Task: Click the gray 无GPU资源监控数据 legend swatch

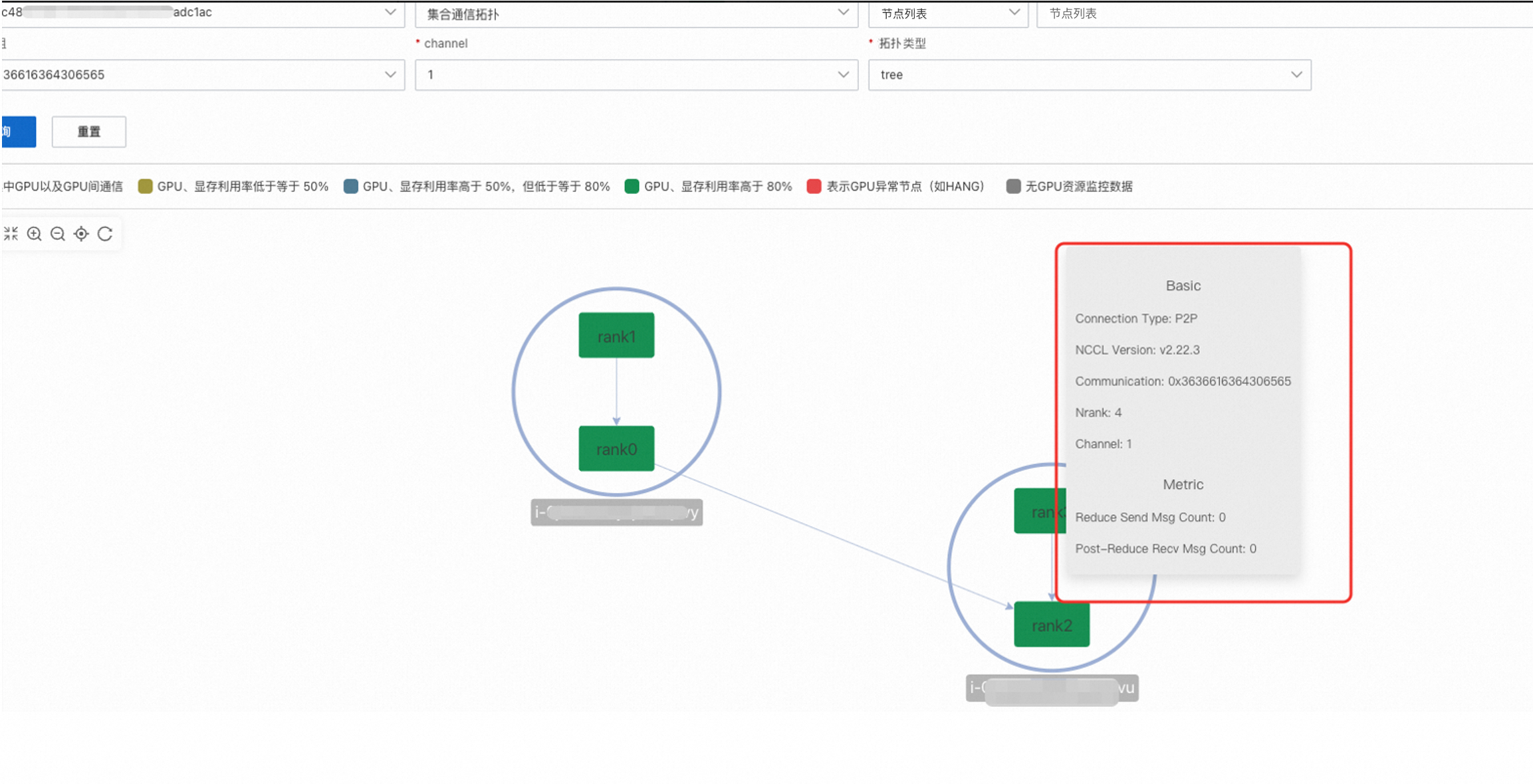Action: 1013,186
